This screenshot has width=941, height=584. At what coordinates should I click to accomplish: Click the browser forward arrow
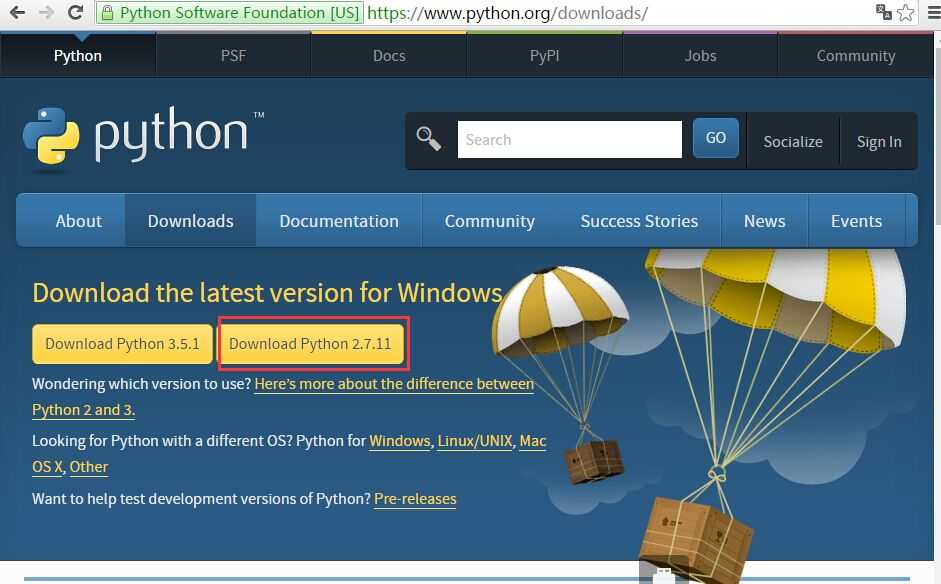click(46, 12)
